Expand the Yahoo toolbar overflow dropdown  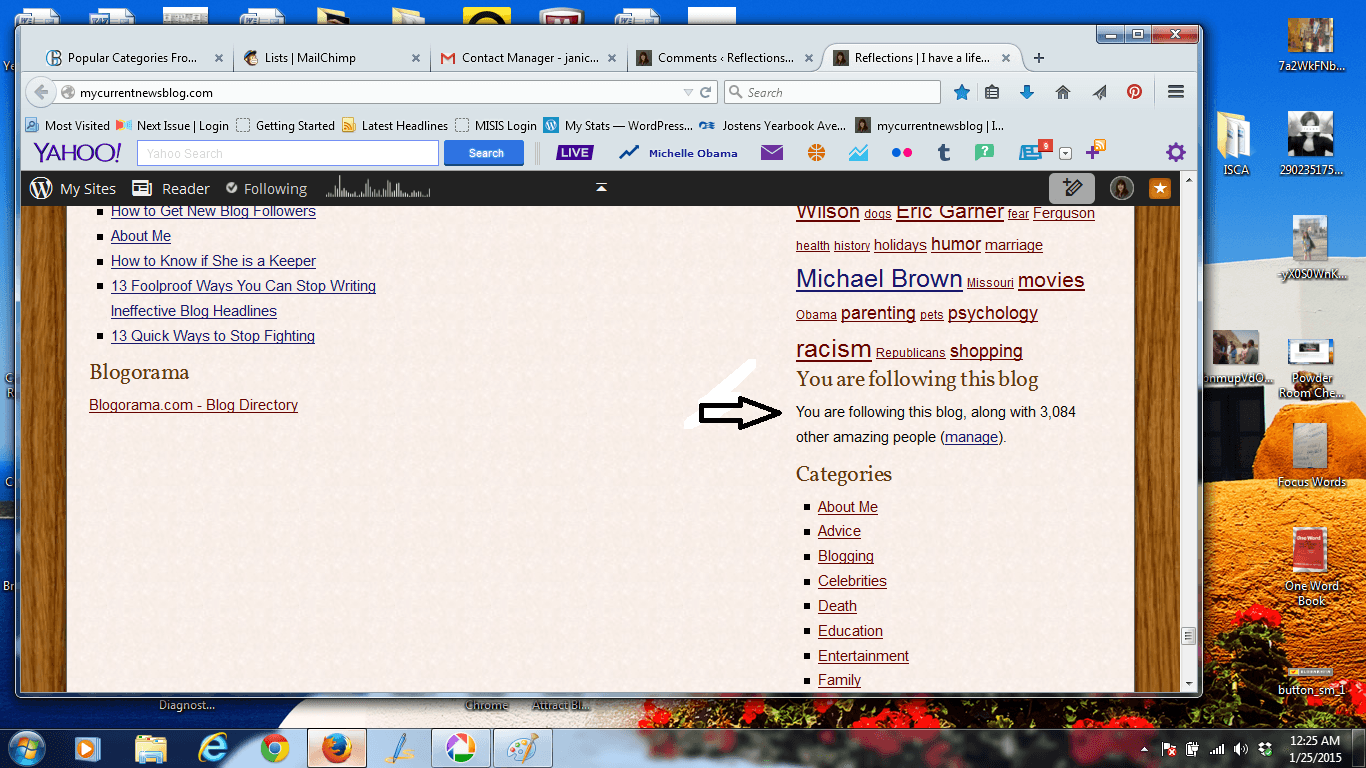coord(1065,154)
